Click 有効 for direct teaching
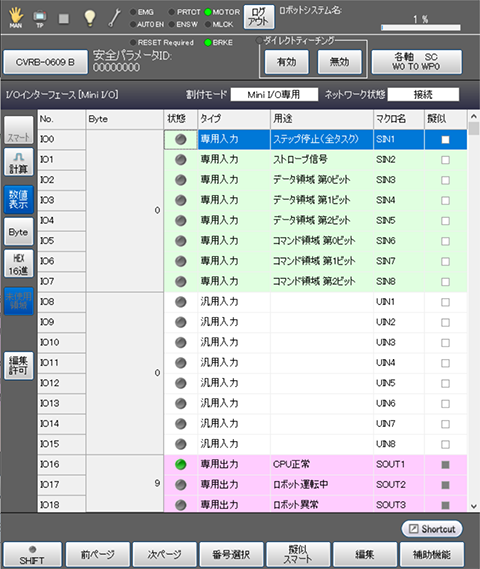This screenshot has width=480, height=569. [287, 62]
